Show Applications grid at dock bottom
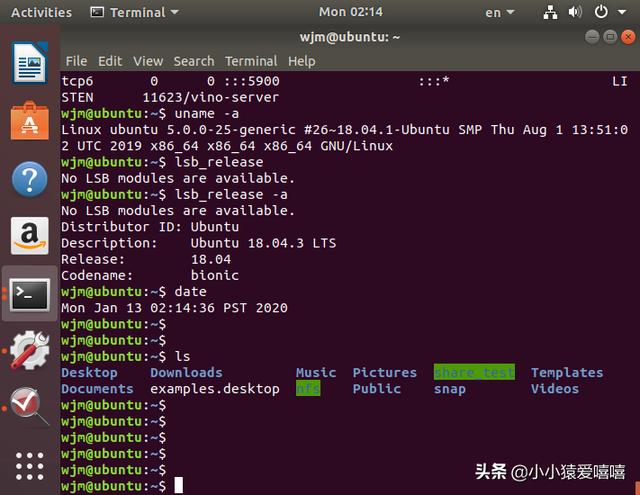Image resolution: width=640 pixels, height=495 pixels. tap(29, 466)
